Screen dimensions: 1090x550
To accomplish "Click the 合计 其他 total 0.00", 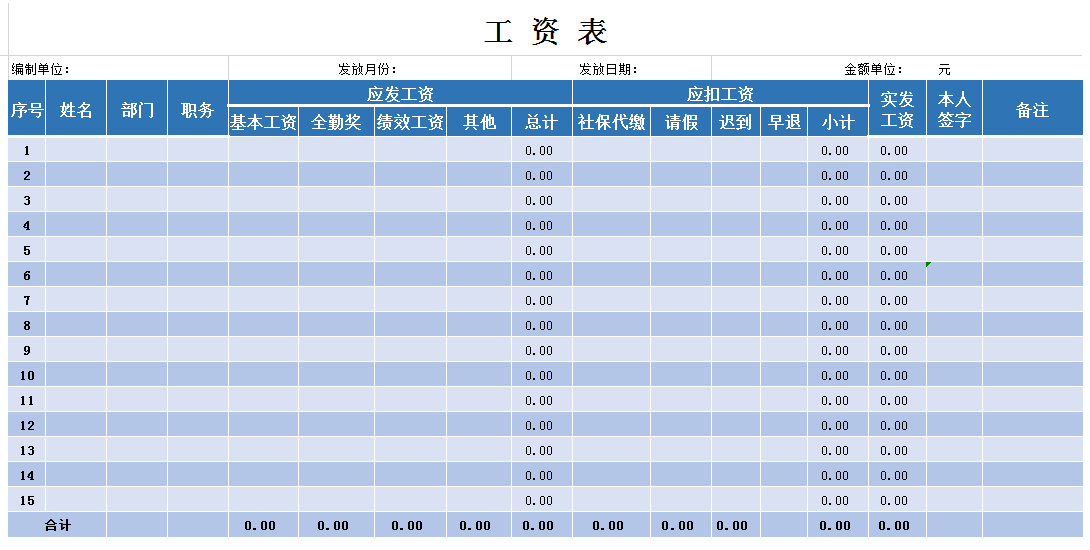I will coord(479,526).
